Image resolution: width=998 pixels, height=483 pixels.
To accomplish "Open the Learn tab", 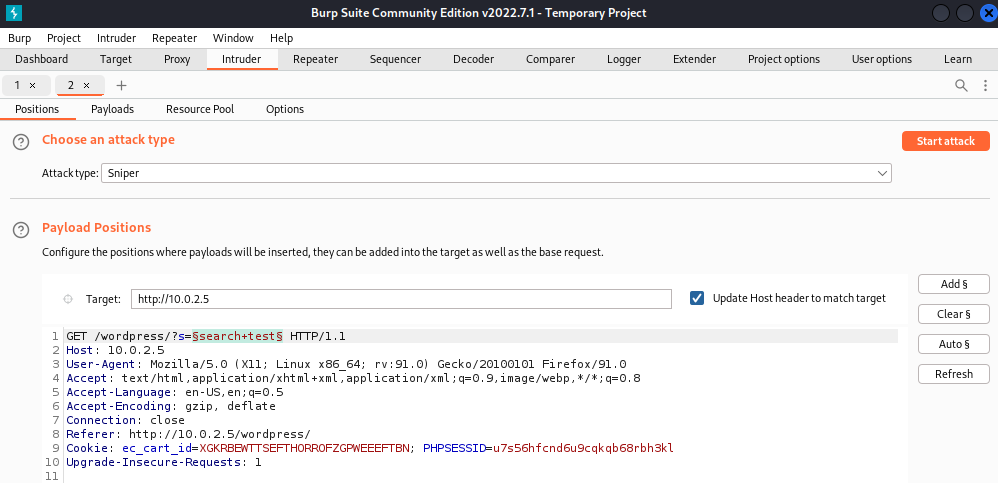I will (x=957, y=59).
